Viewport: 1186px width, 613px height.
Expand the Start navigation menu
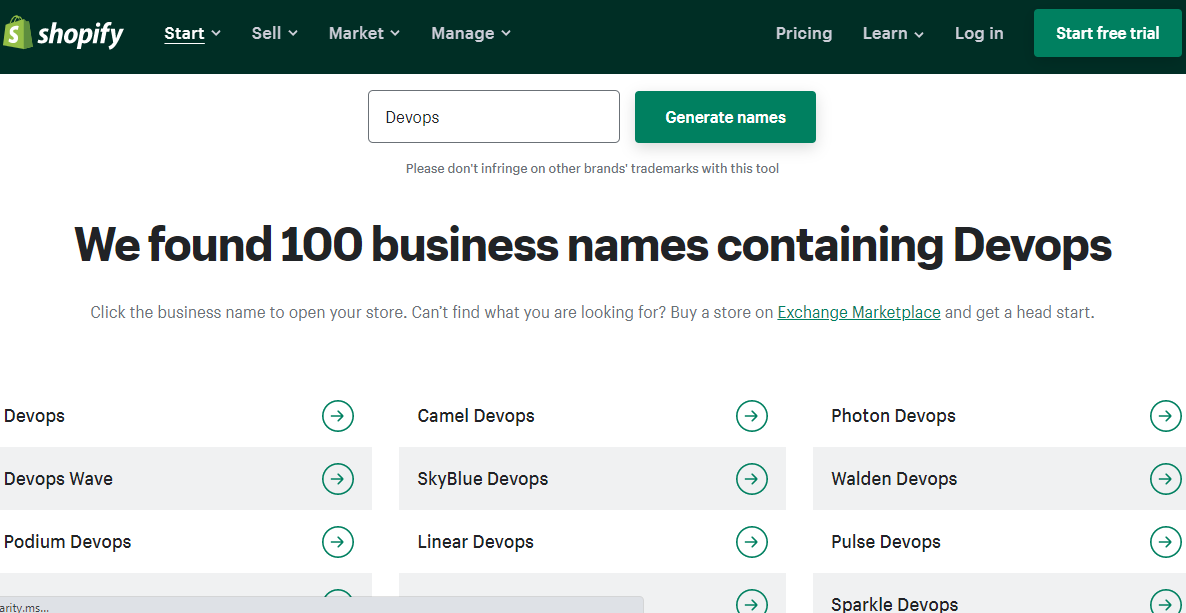coord(192,33)
